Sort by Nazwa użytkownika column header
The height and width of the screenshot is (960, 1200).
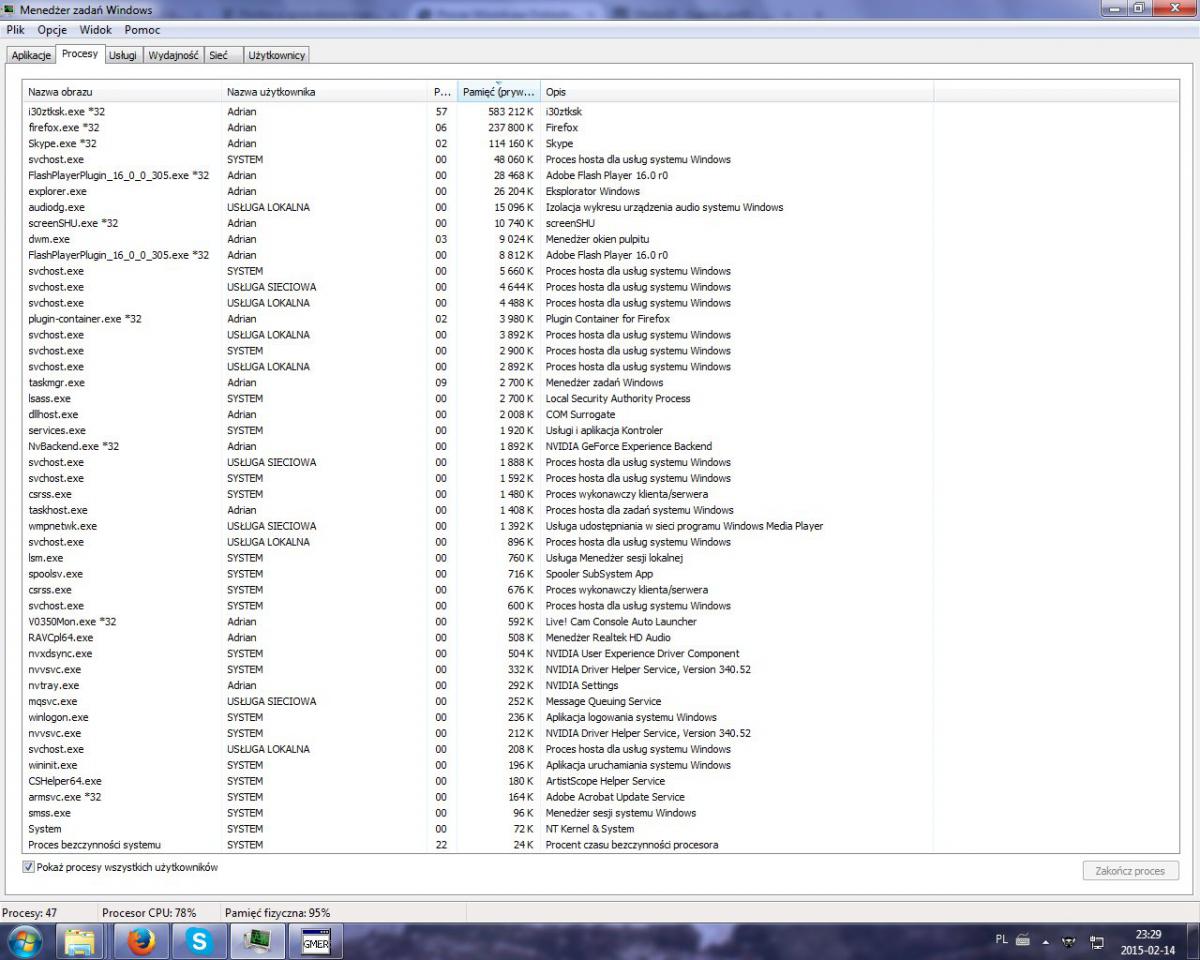pos(325,92)
